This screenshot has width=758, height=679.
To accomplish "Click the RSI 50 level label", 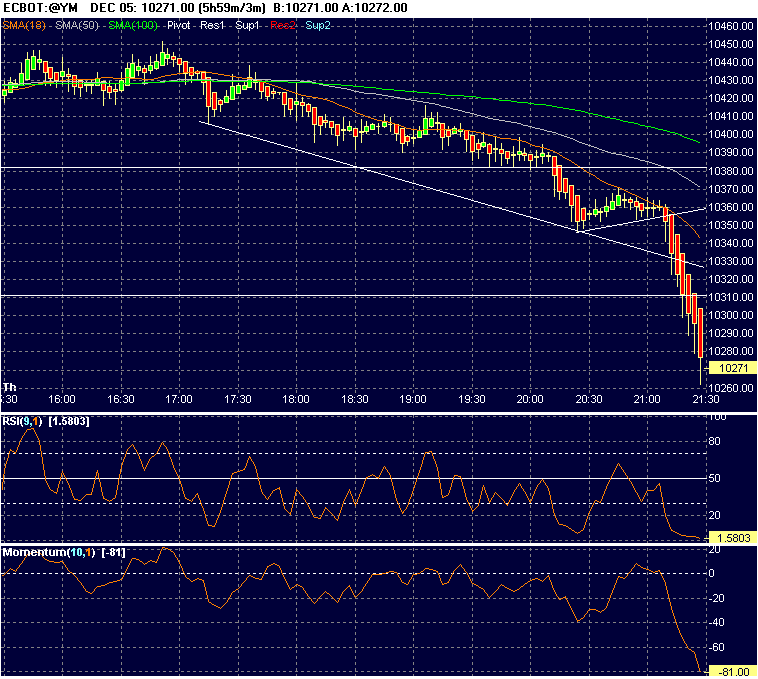I will point(714,478).
